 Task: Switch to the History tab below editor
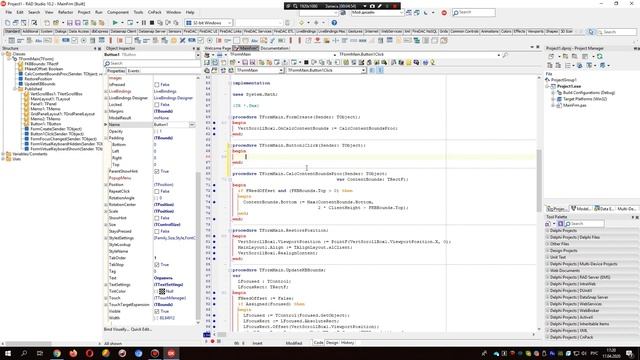pos(347,343)
